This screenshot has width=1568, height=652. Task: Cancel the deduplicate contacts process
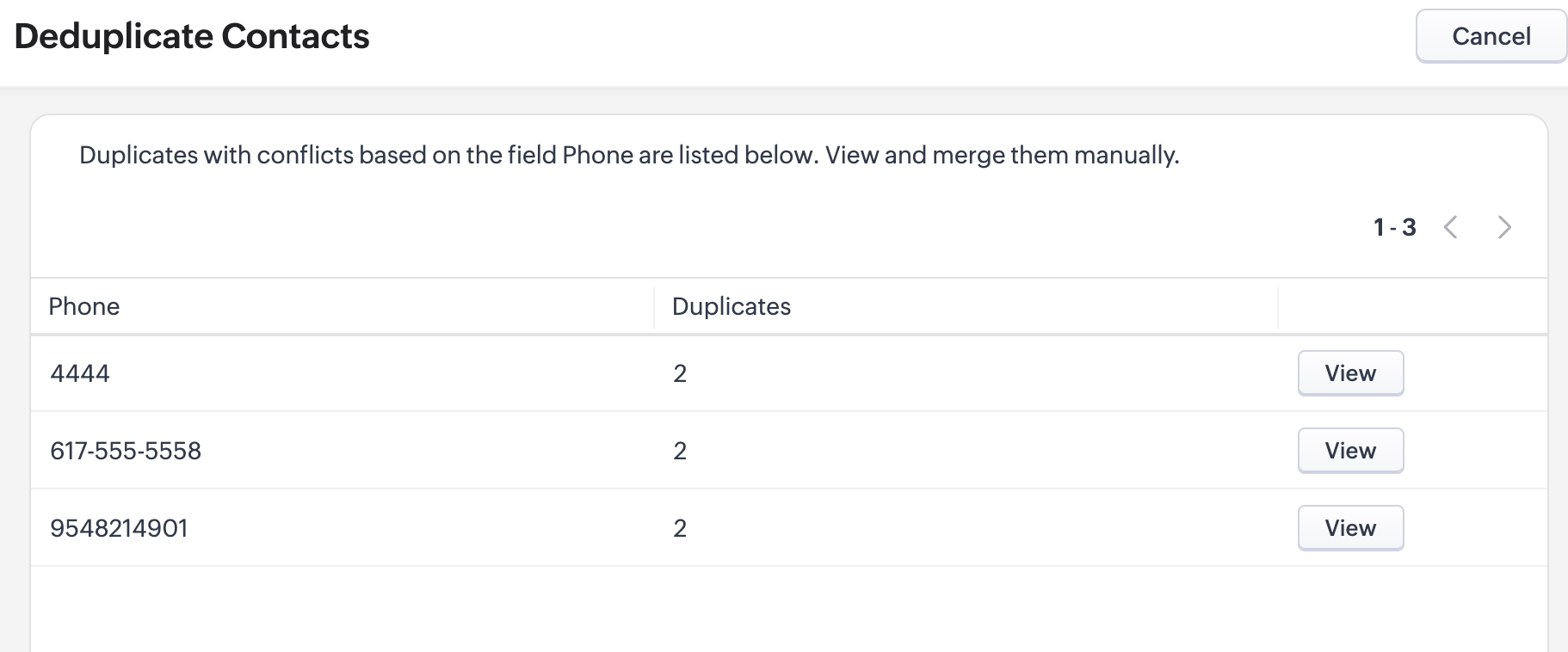coord(1491,36)
